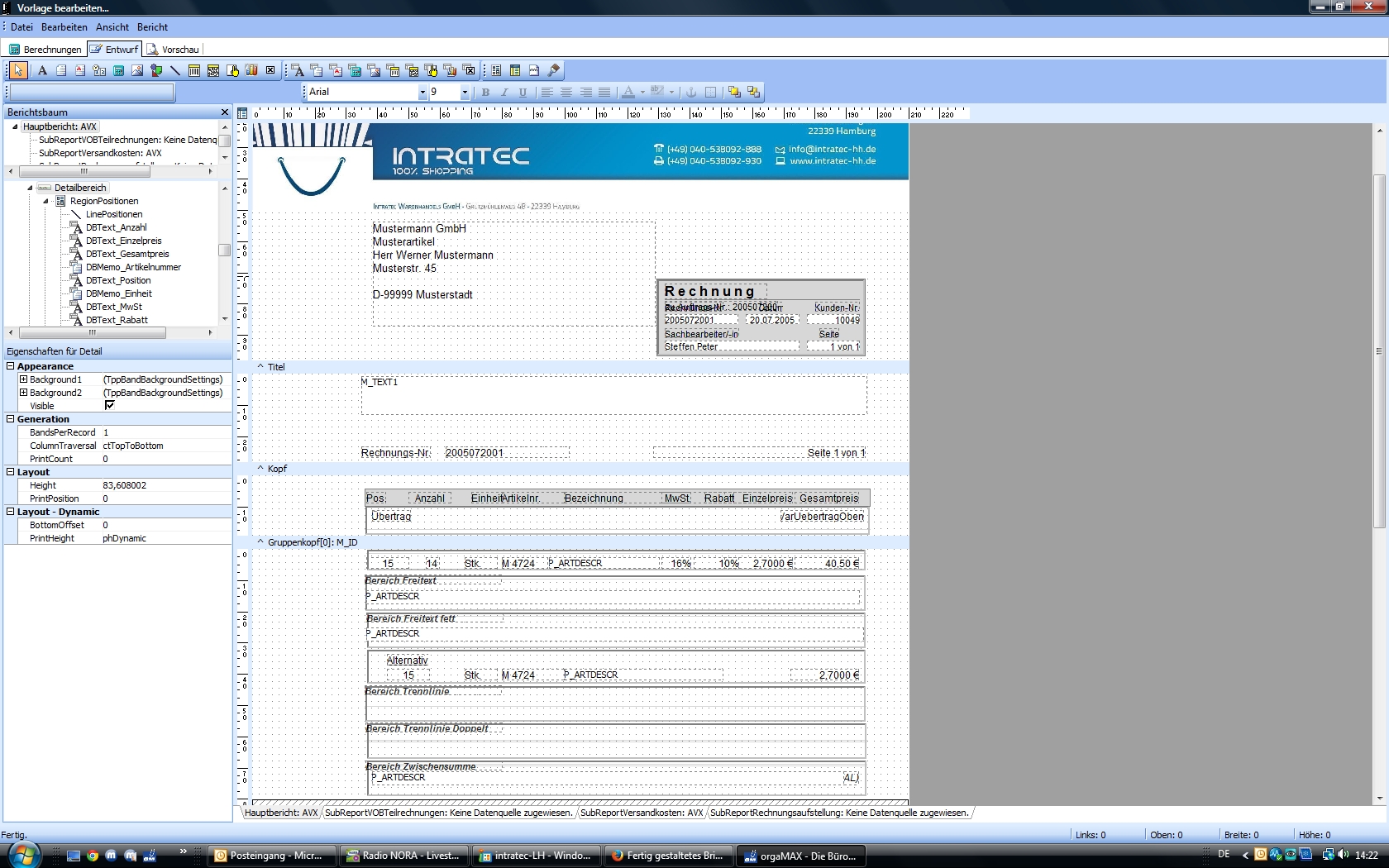Click Bring to Front icon
The height and width of the screenshot is (868, 1389).
tap(734, 92)
